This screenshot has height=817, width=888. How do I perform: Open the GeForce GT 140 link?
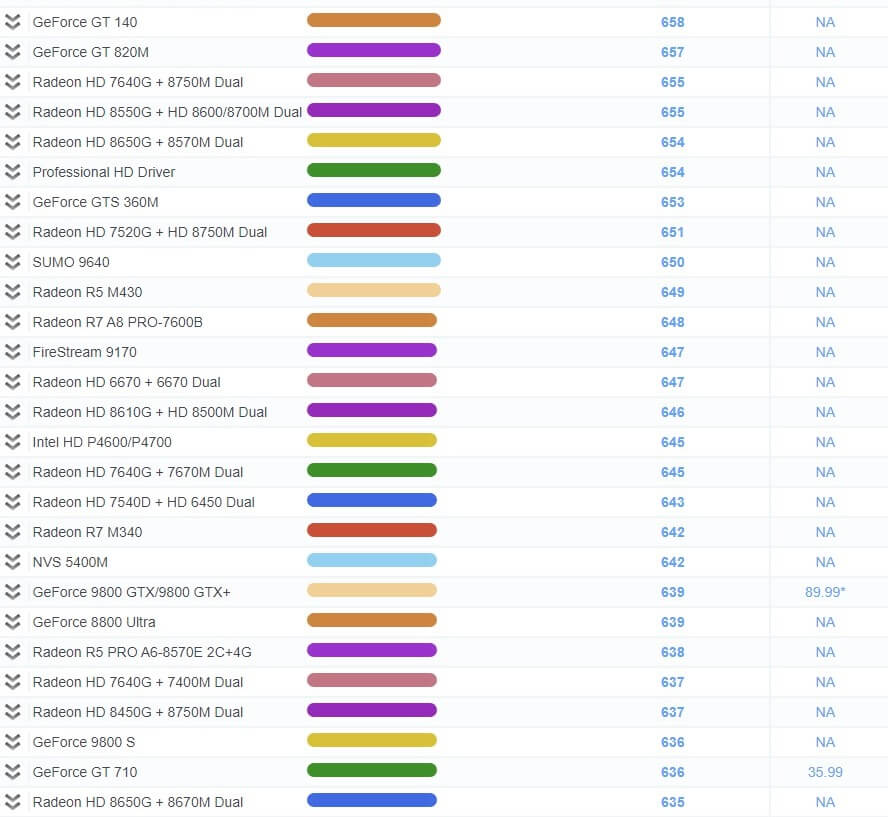85,22
